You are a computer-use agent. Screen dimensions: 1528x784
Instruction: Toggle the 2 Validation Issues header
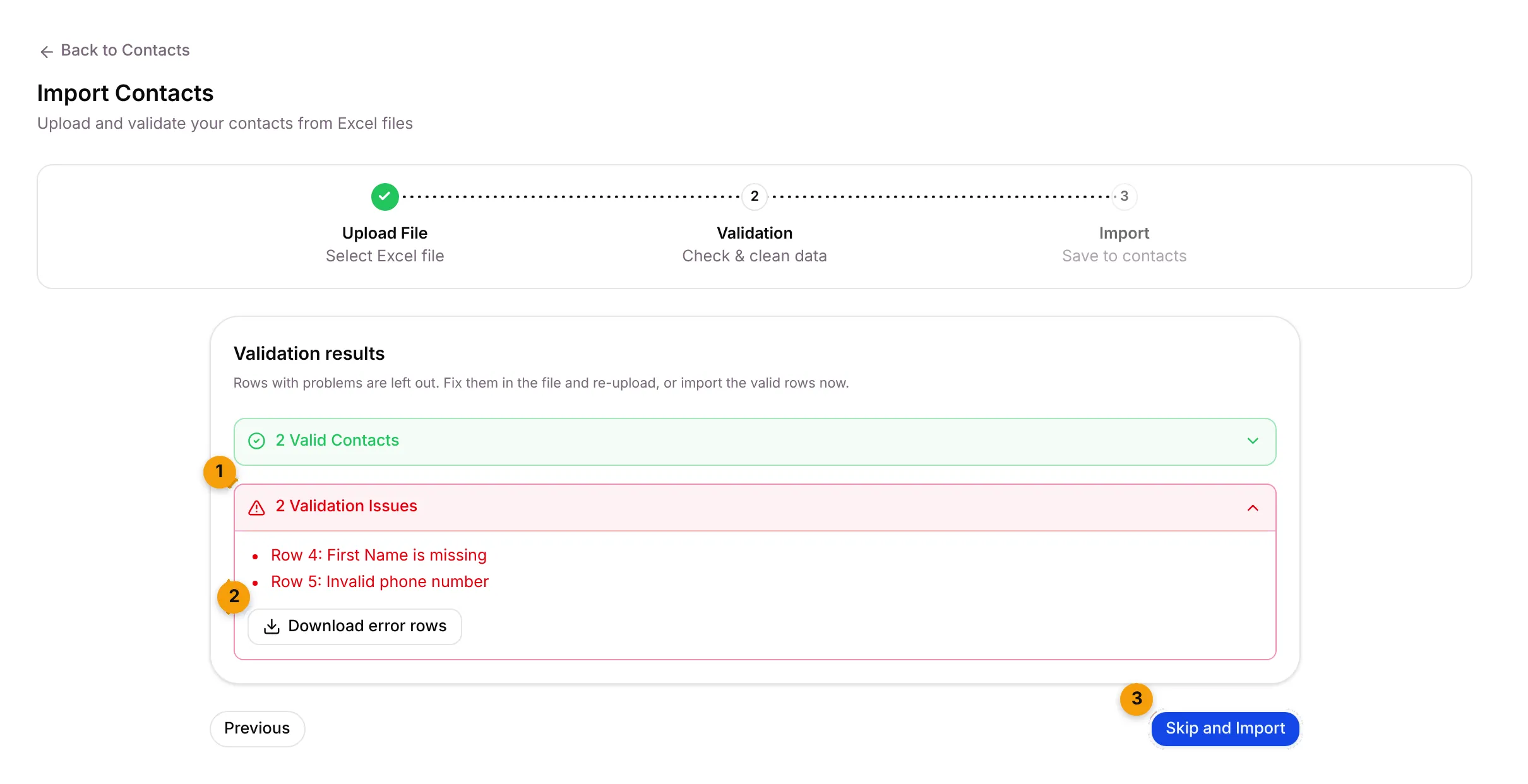click(x=755, y=508)
